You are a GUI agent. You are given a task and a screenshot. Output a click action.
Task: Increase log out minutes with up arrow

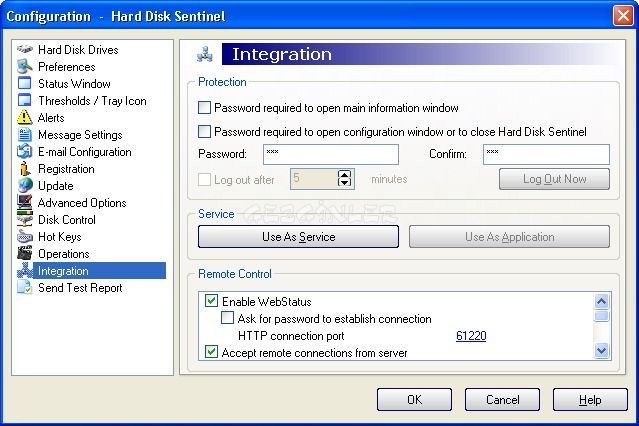(x=344, y=174)
